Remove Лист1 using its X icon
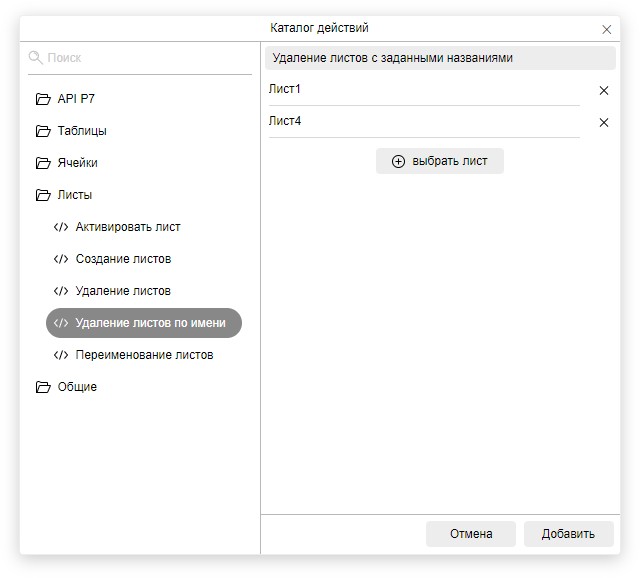The height and width of the screenshot is (578, 640). 603,91
